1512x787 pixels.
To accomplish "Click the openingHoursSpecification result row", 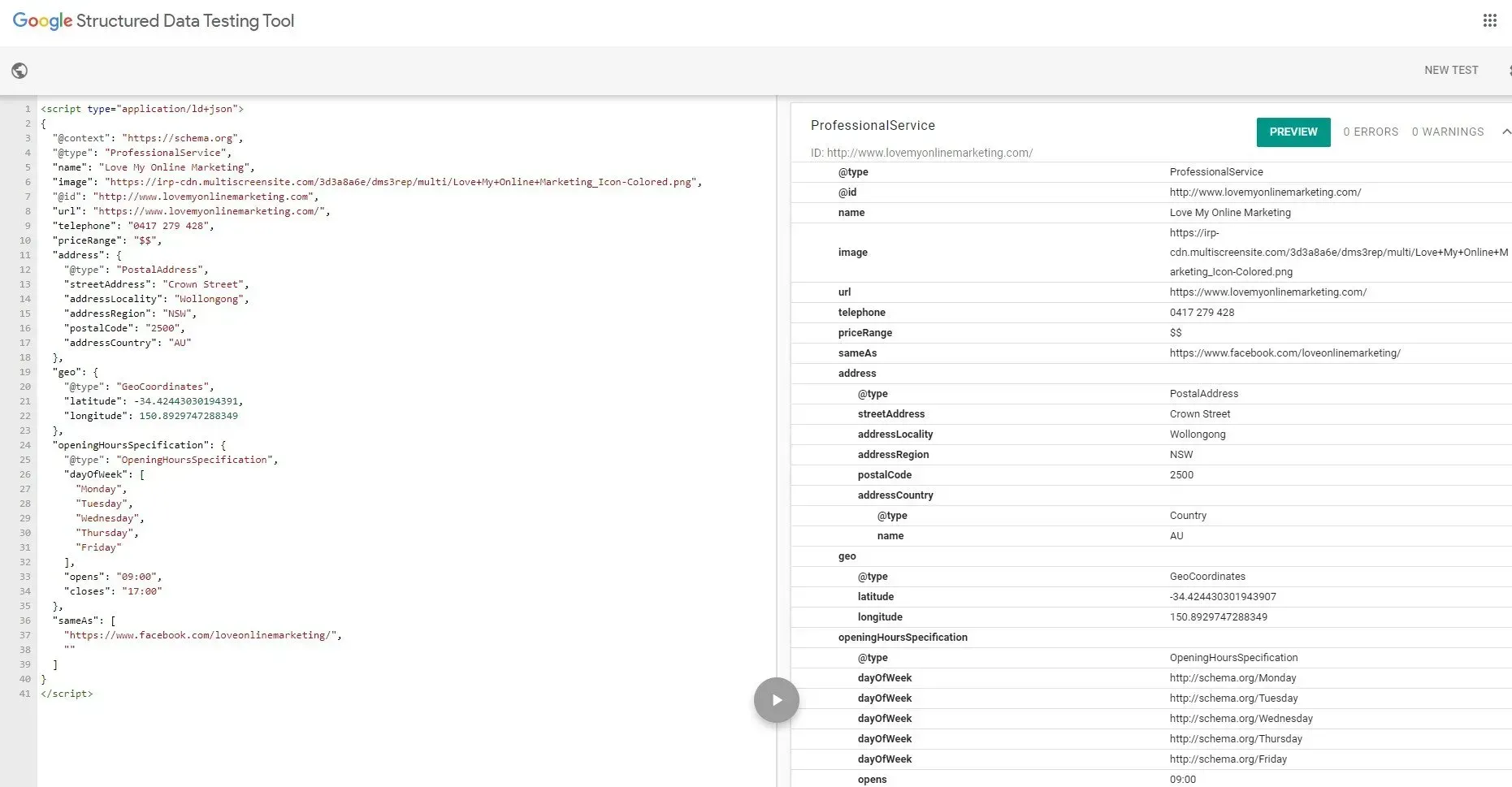I will [1151, 638].
